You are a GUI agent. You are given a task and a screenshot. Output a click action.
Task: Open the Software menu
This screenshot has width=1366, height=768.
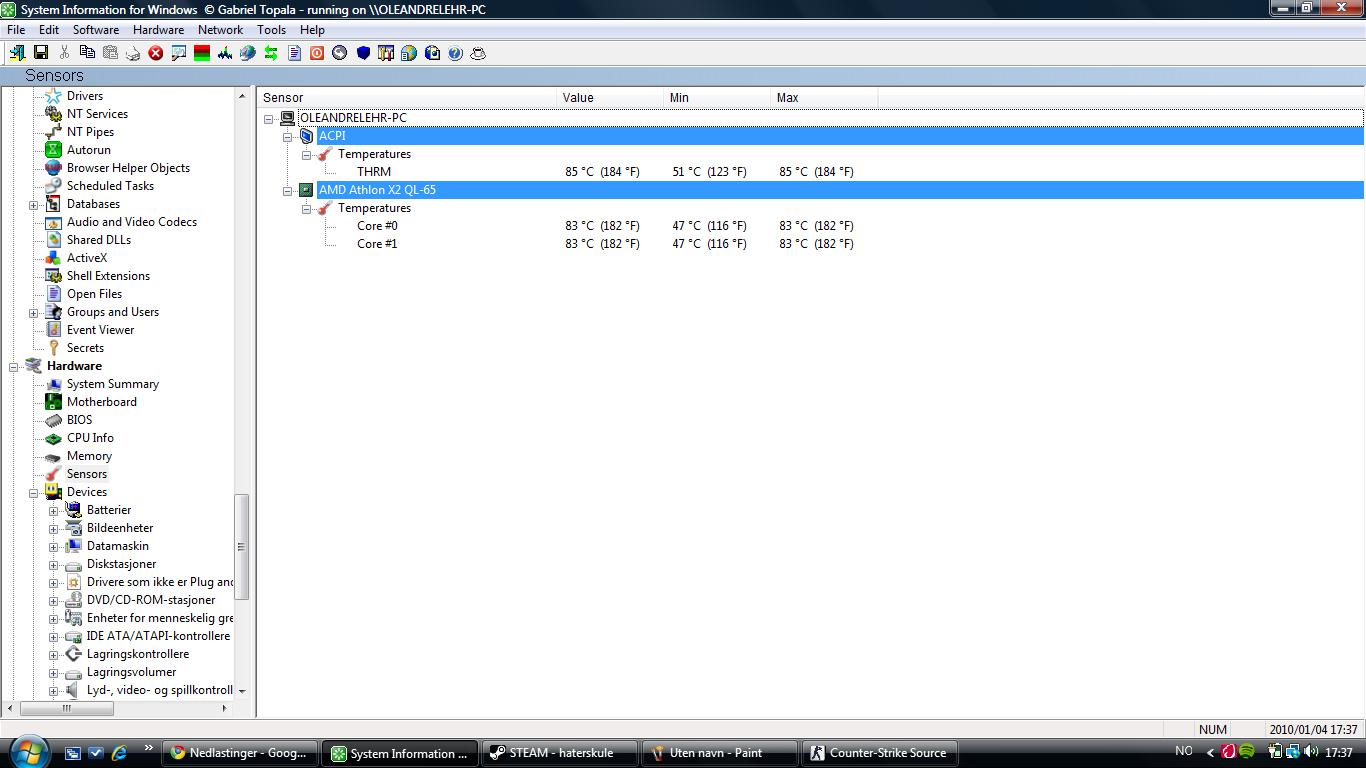tap(96, 30)
